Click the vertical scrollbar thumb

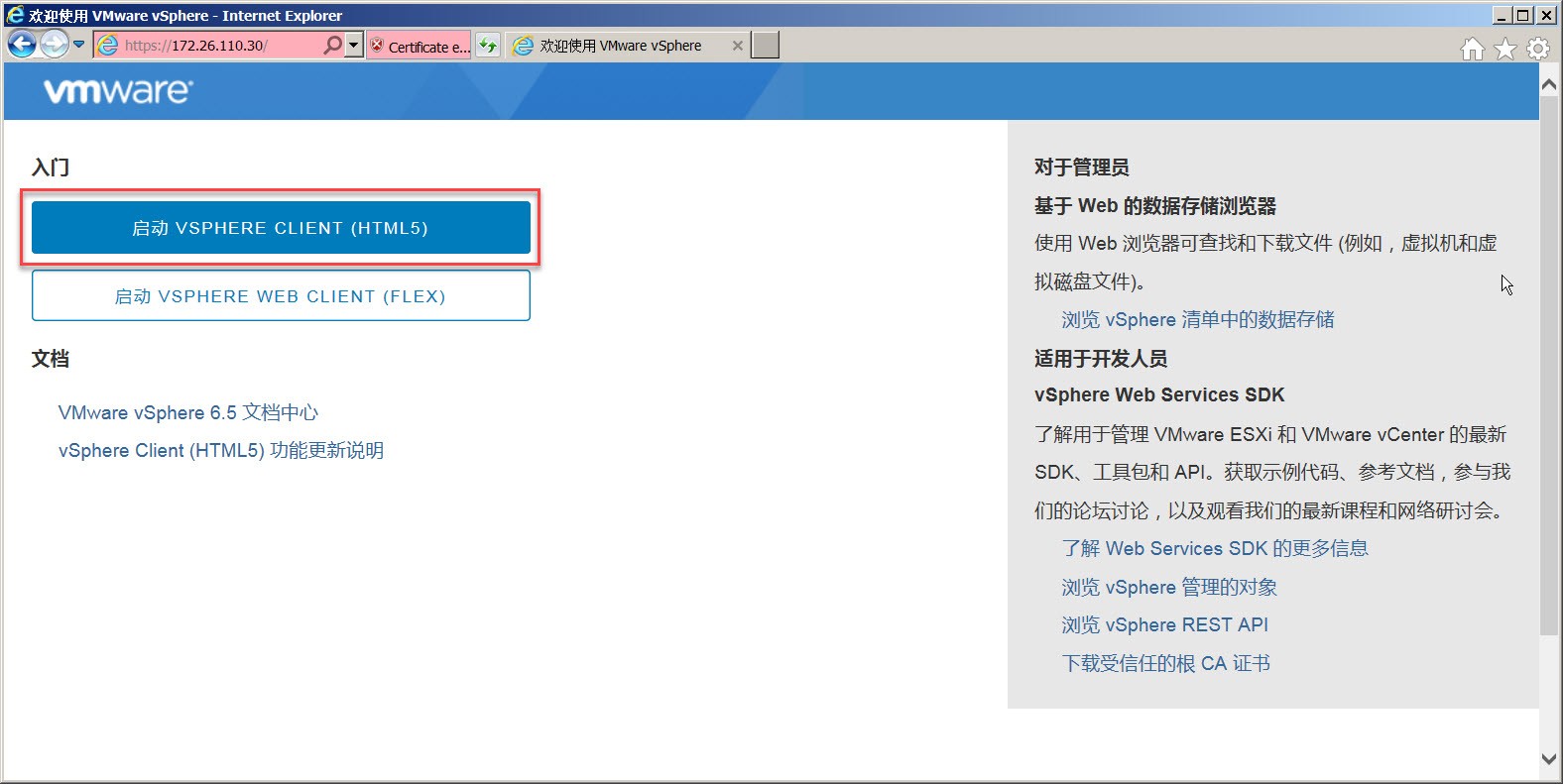point(1549,366)
